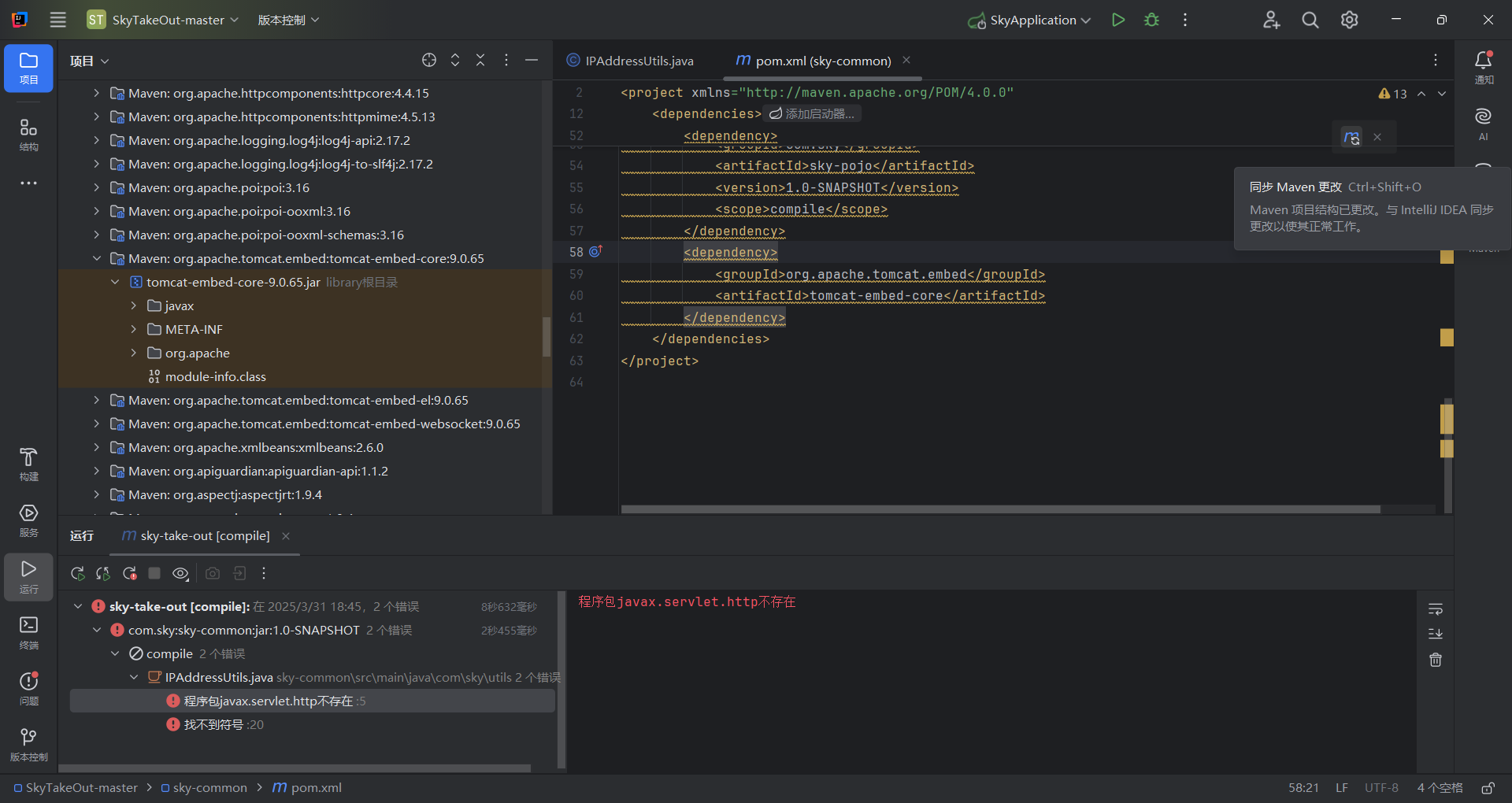This screenshot has width=1512, height=803.
Task: Show more tool windows ellipsis
Action: (x=28, y=183)
